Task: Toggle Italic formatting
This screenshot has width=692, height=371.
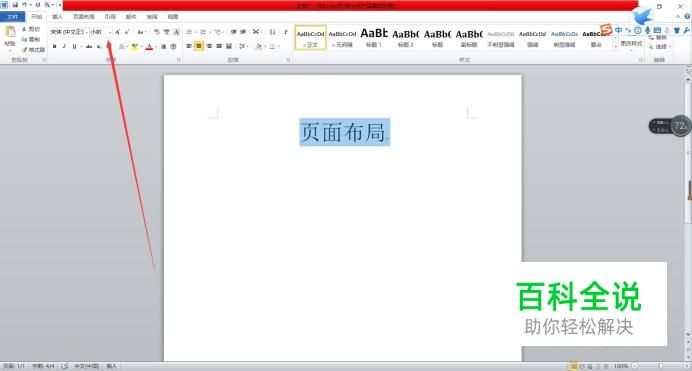Action: click(64, 46)
